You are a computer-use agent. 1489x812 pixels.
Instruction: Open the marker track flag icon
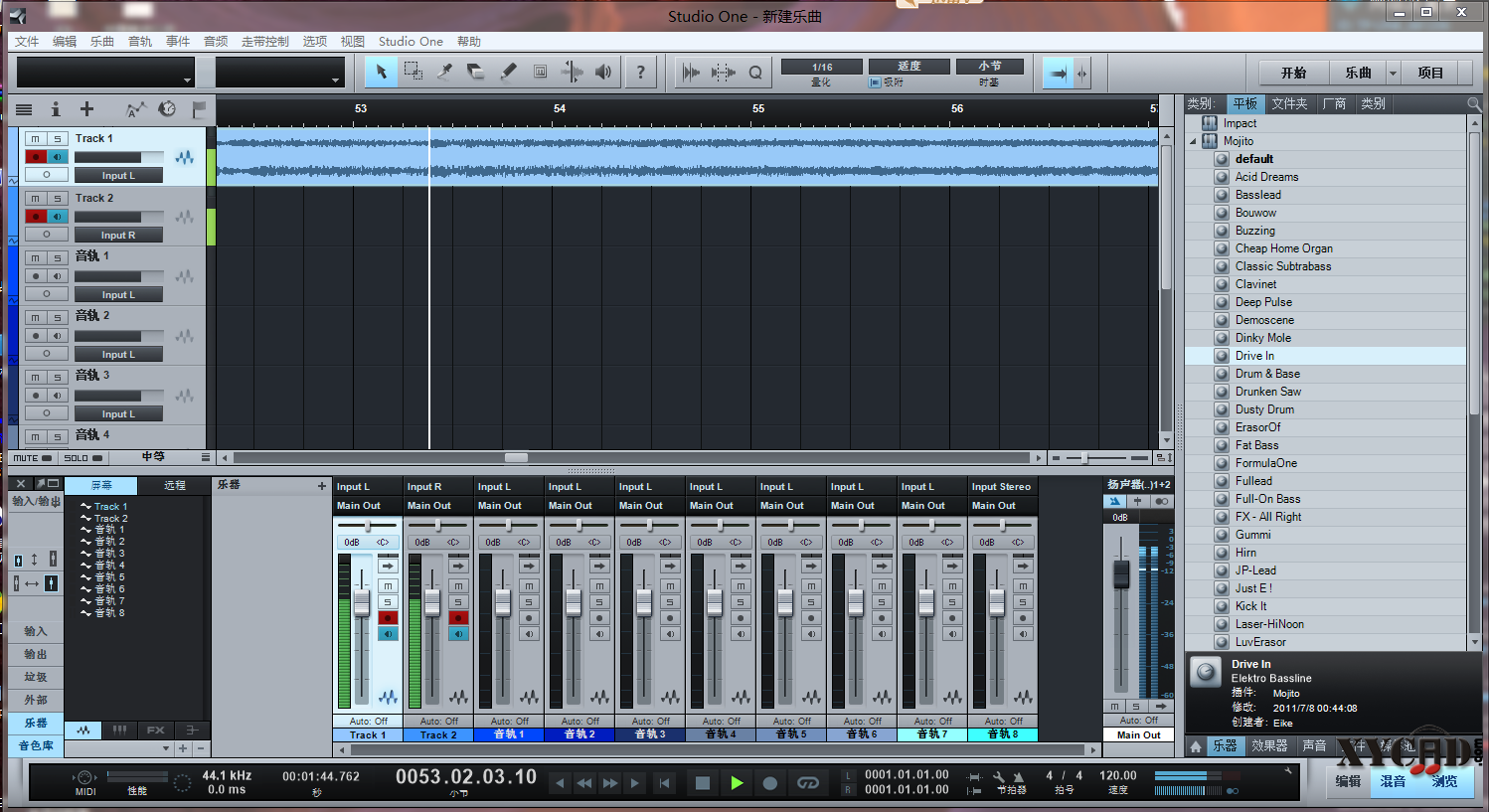tap(199, 109)
